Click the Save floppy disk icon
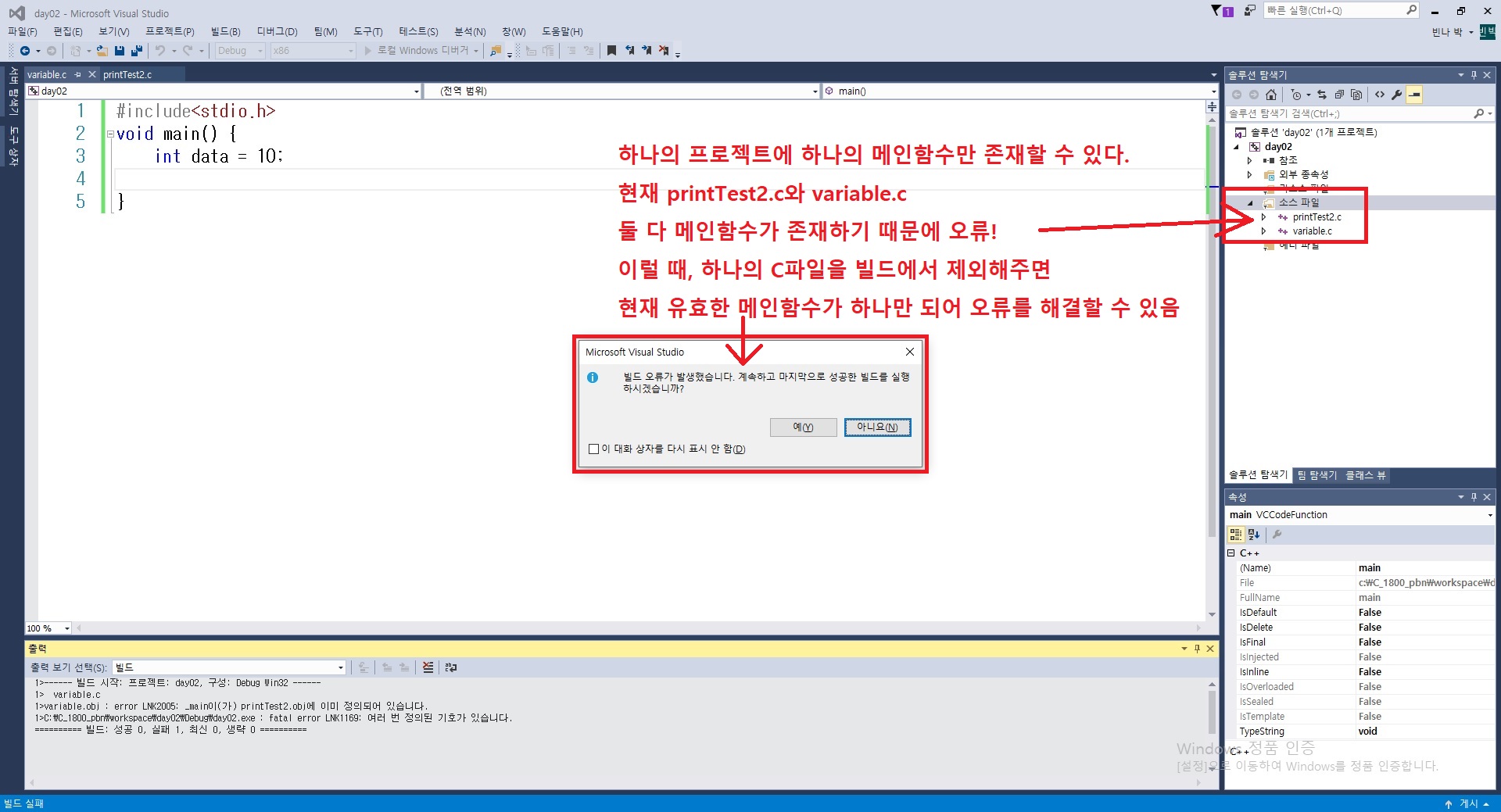The image size is (1501, 812). point(120,51)
